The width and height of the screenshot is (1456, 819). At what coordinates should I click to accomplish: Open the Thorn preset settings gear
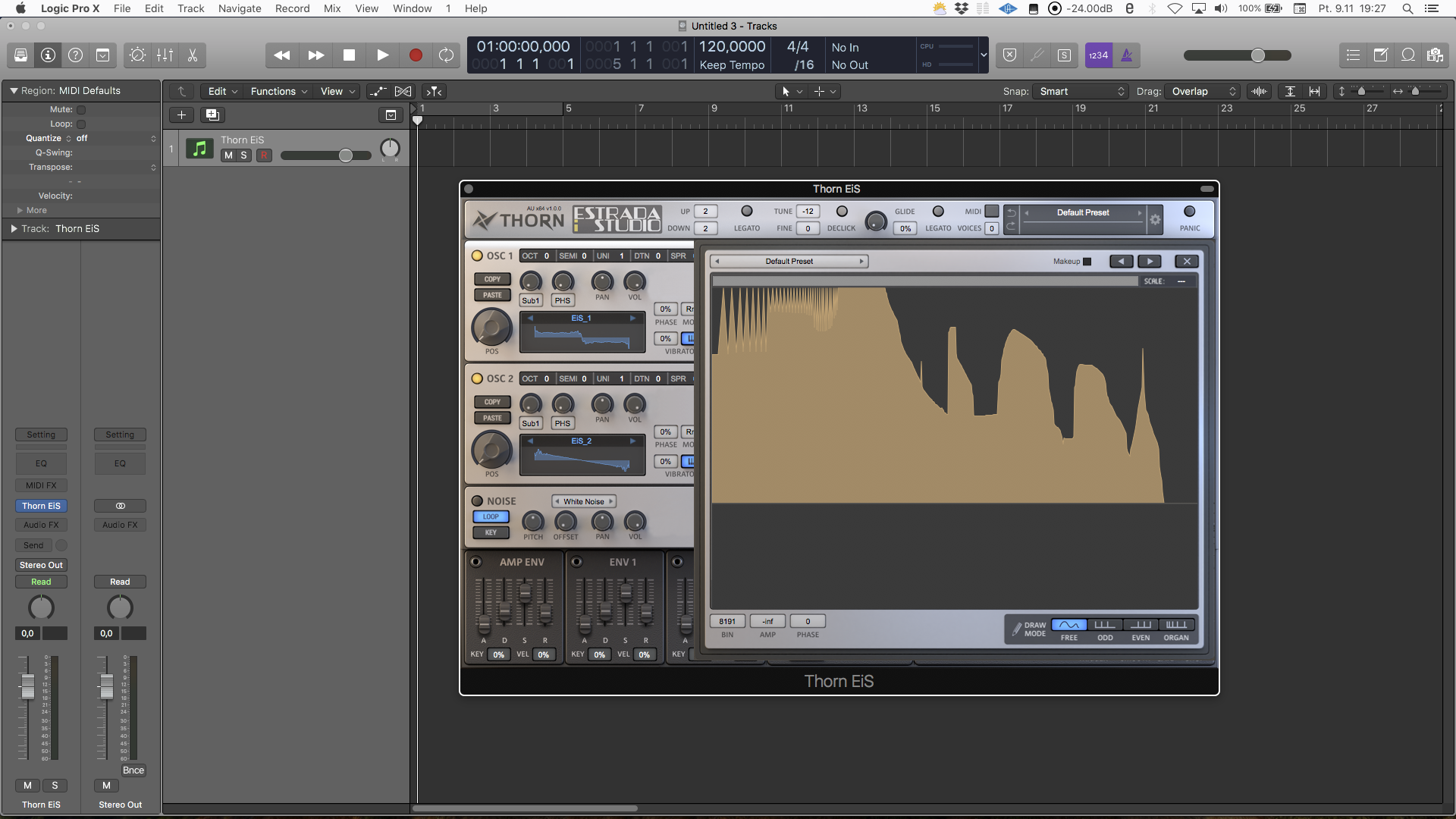click(1155, 220)
